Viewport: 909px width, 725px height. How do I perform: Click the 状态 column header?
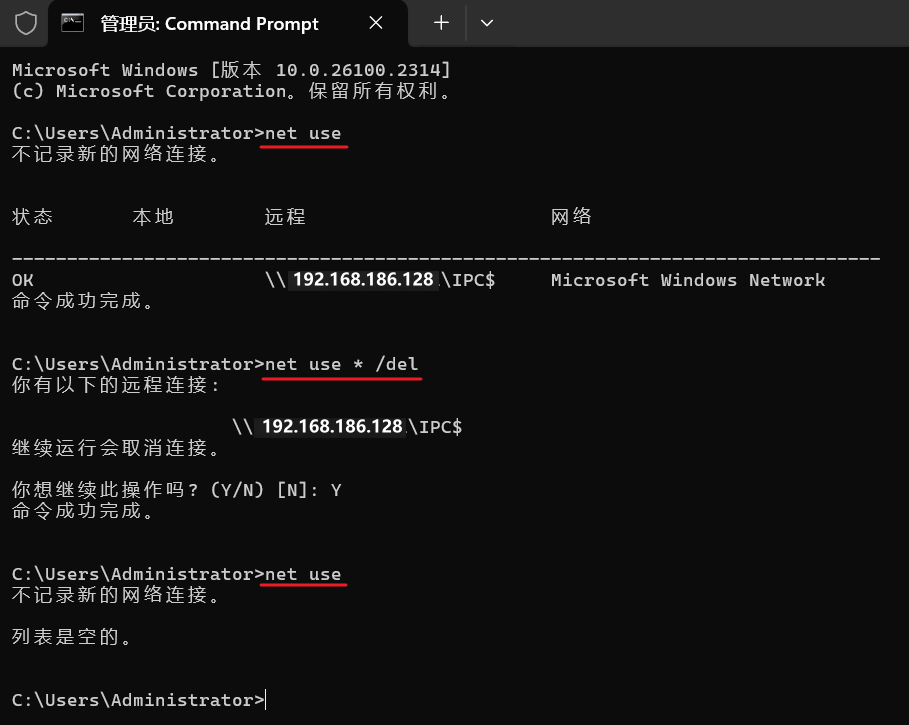pyautogui.click(x=32, y=217)
